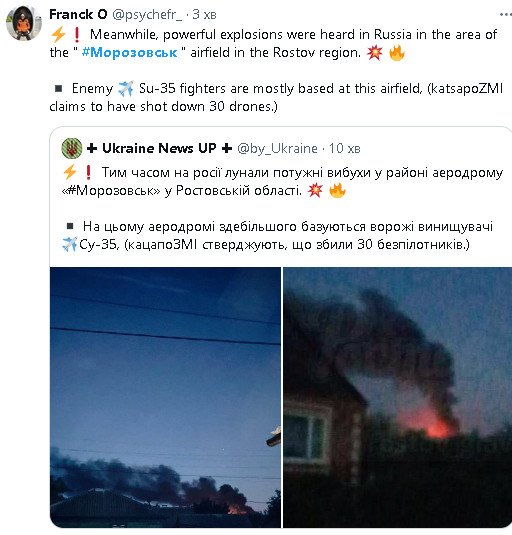The height and width of the screenshot is (535, 512).
Task: Click the 10 хв quoted tweet timestamp
Action: 345,148
